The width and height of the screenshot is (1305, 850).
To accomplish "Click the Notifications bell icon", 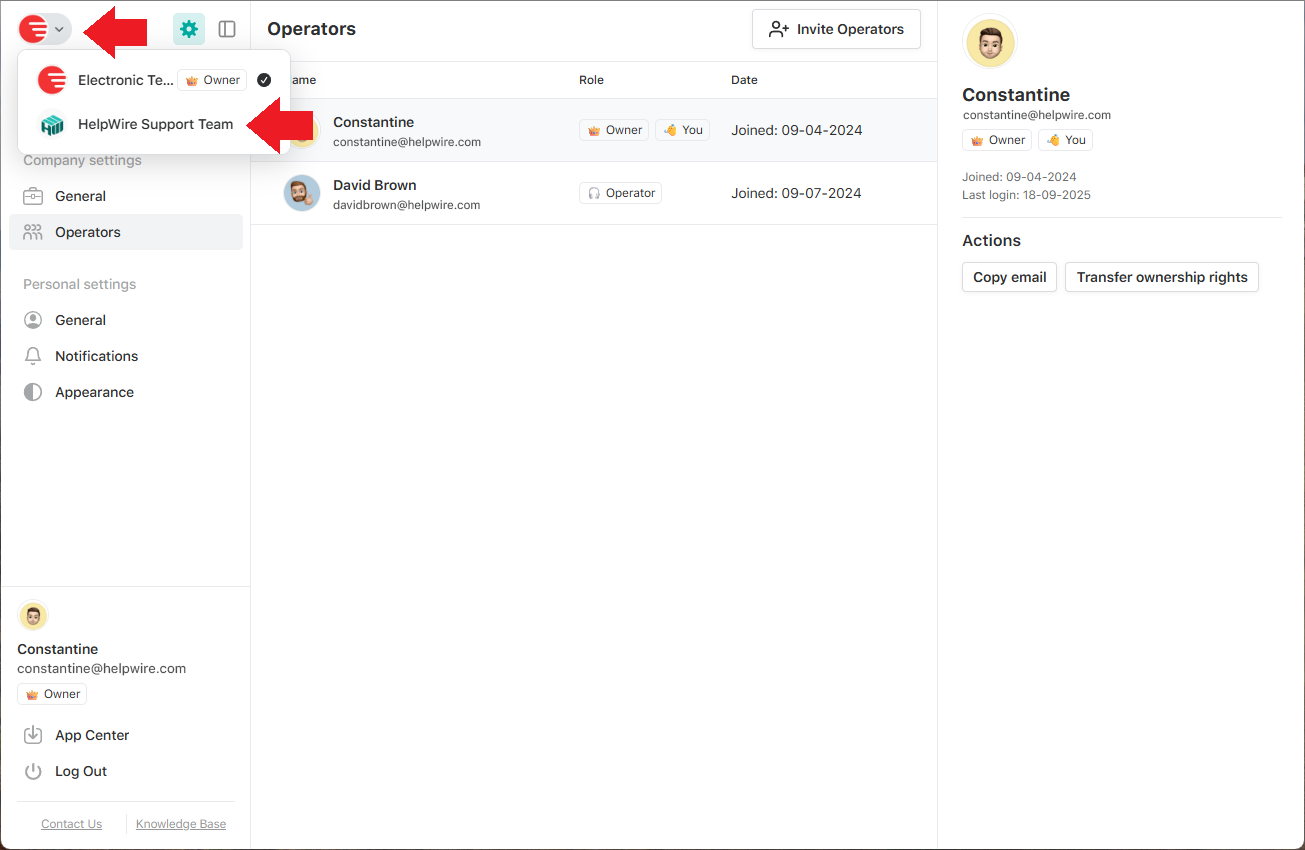I will coord(34,356).
